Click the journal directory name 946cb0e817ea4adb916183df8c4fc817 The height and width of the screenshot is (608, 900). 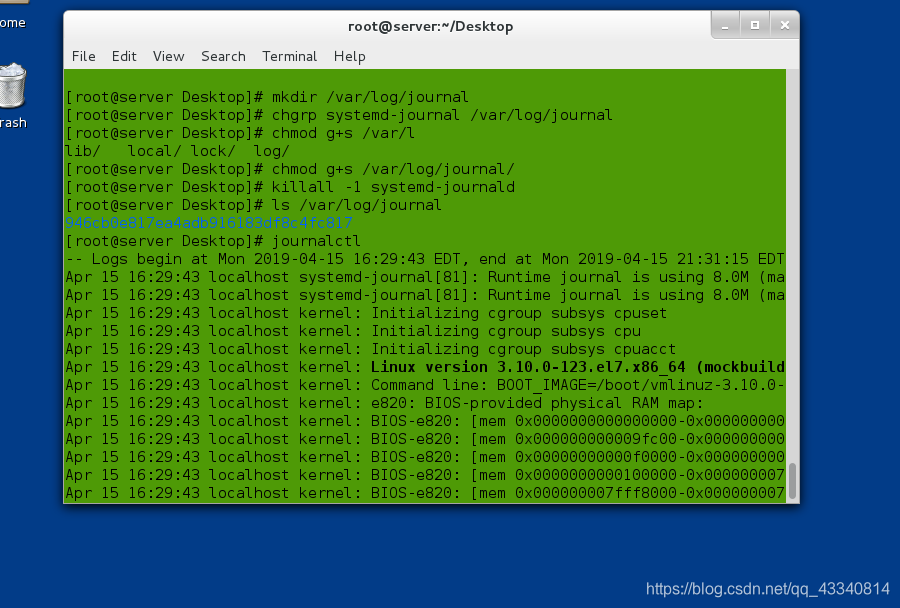pyautogui.click(x=208, y=223)
